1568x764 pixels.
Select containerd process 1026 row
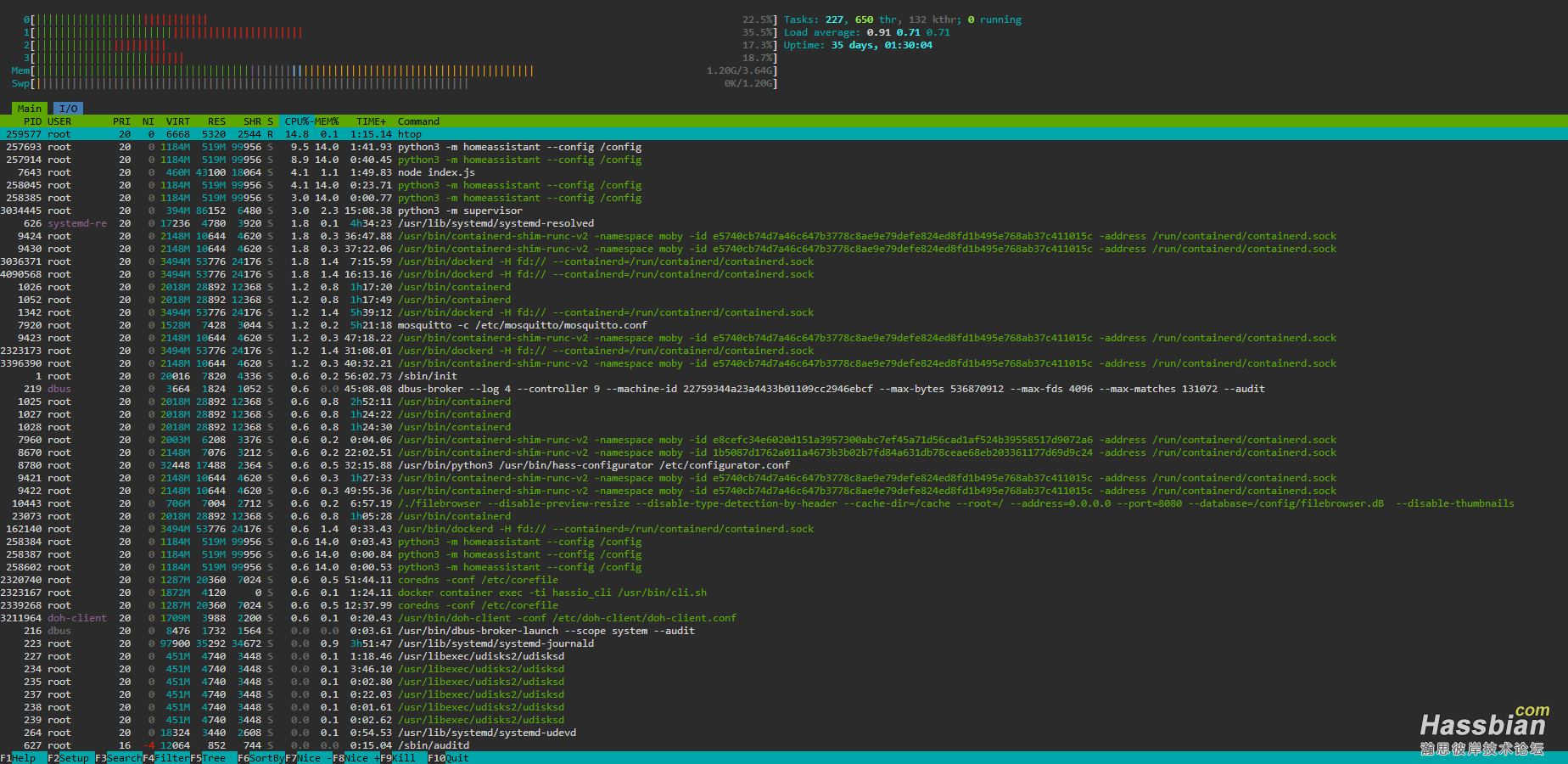784,287
